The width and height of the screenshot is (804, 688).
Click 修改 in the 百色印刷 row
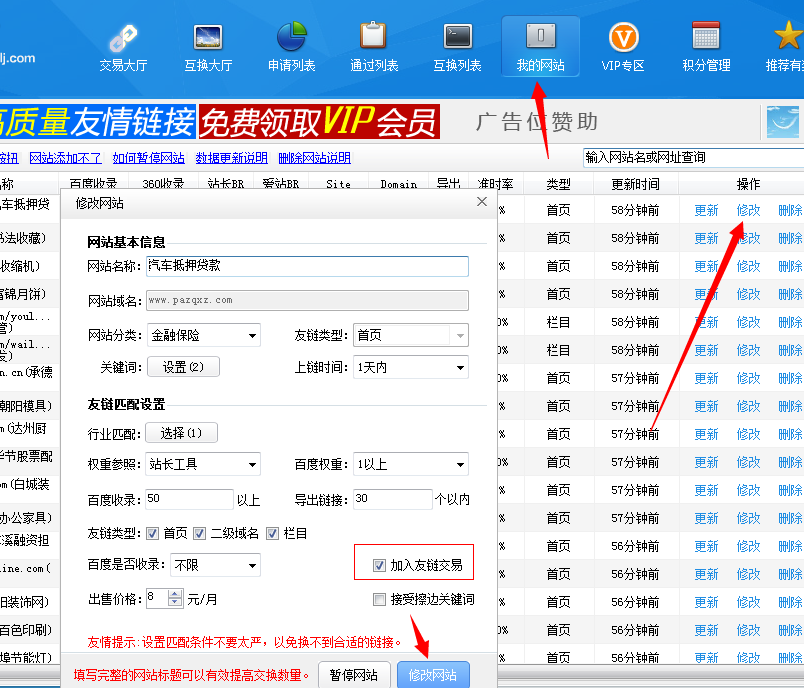(748, 630)
